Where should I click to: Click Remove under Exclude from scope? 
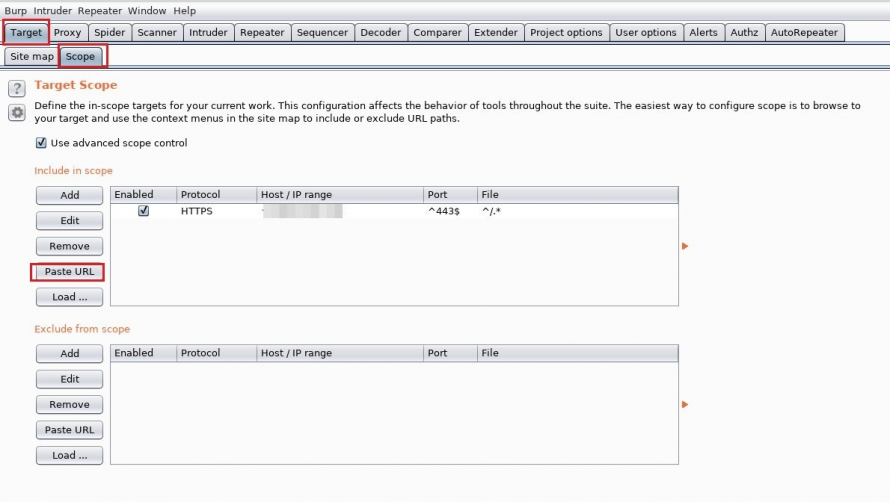click(x=69, y=404)
